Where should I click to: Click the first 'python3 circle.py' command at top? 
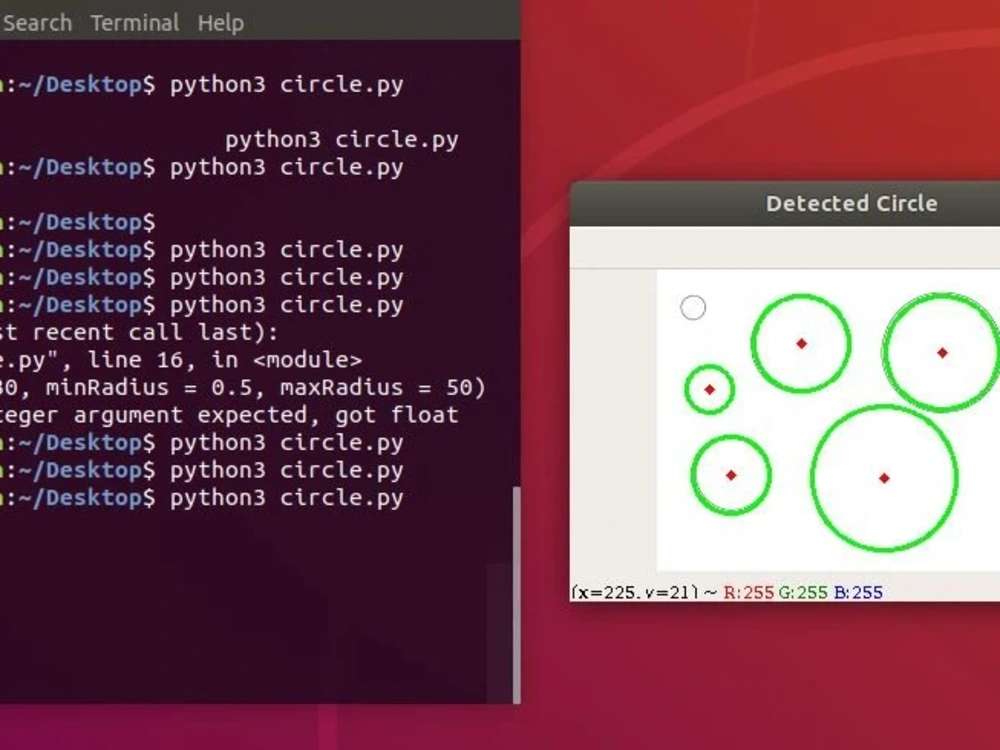(286, 85)
